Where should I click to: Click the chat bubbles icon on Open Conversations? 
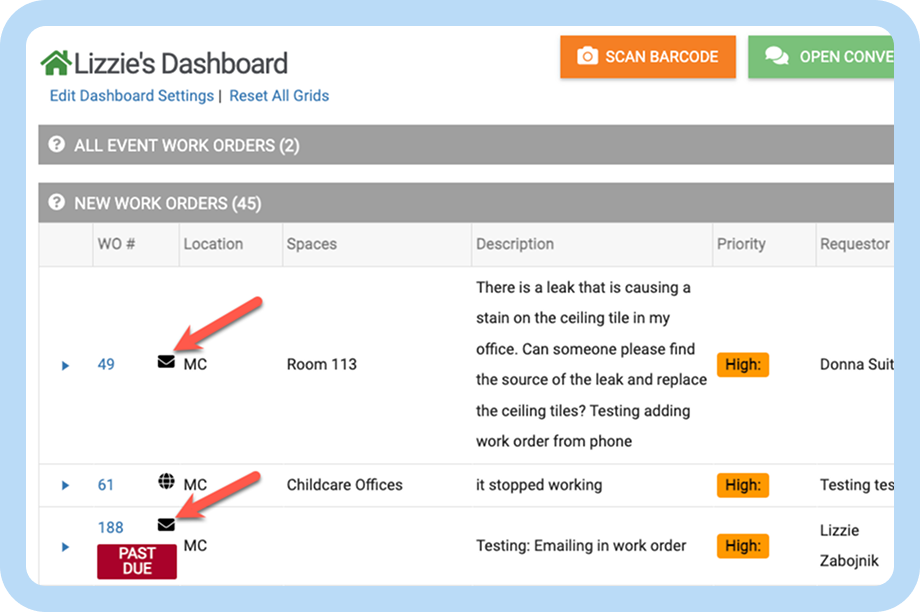[x=776, y=57]
